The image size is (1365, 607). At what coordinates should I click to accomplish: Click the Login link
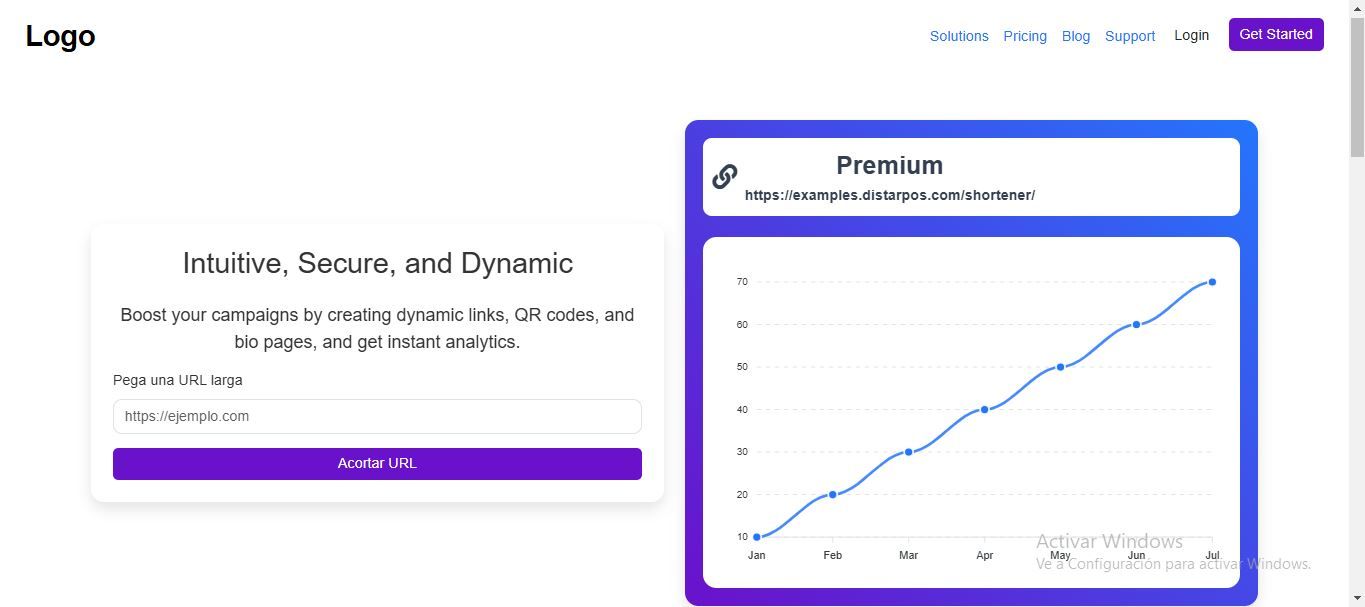click(1191, 35)
